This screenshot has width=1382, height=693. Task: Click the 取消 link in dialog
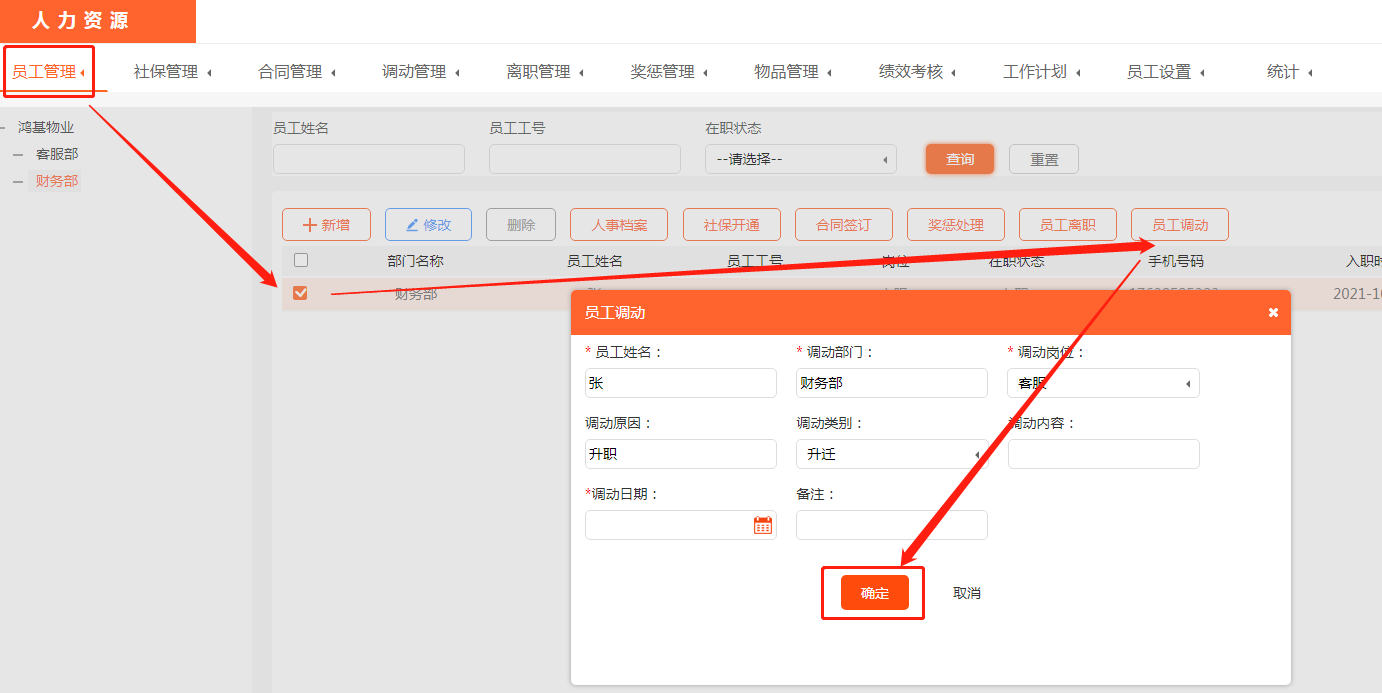point(967,593)
